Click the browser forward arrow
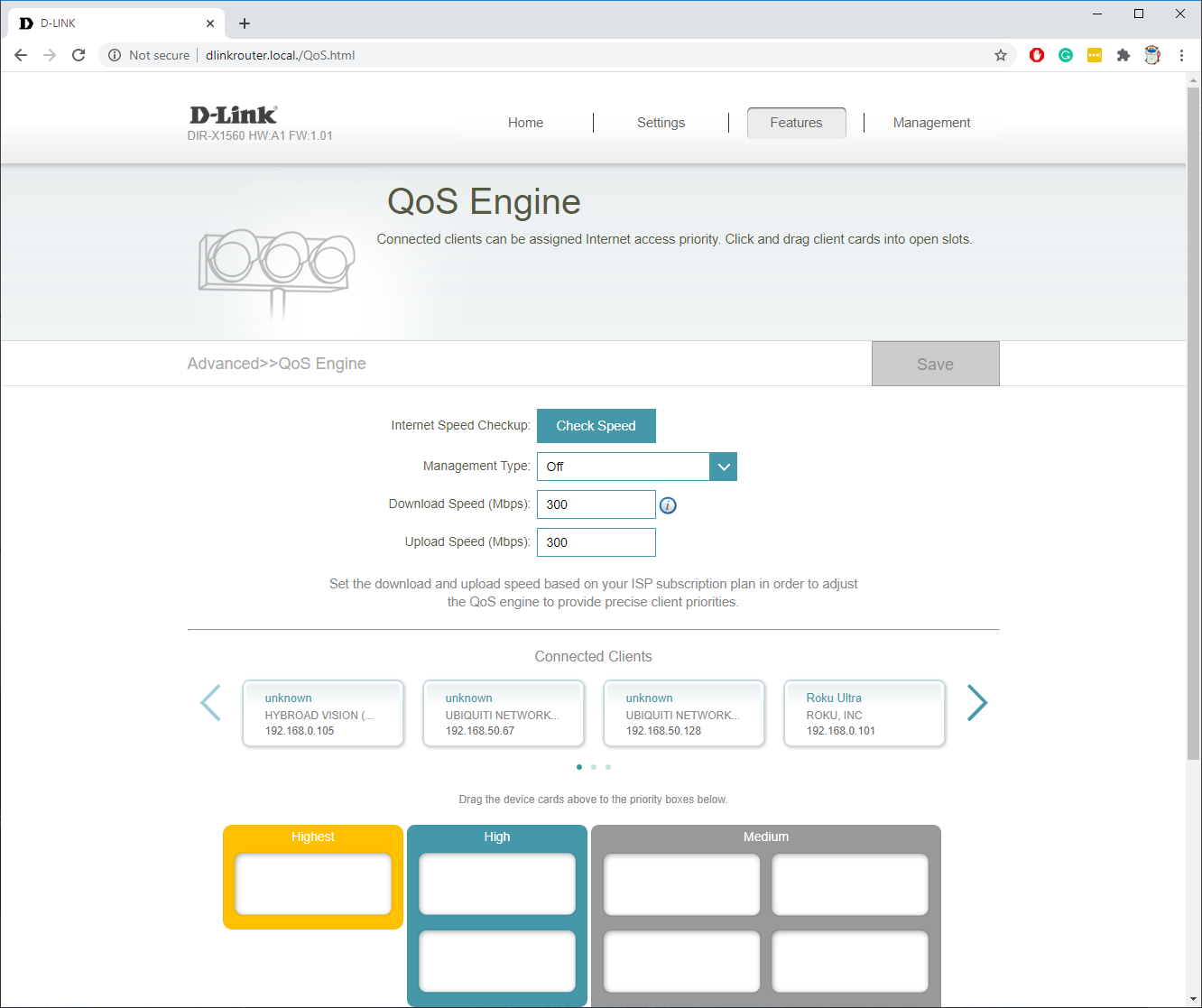Viewport: 1202px width, 1008px height. [x=50, y=55]
